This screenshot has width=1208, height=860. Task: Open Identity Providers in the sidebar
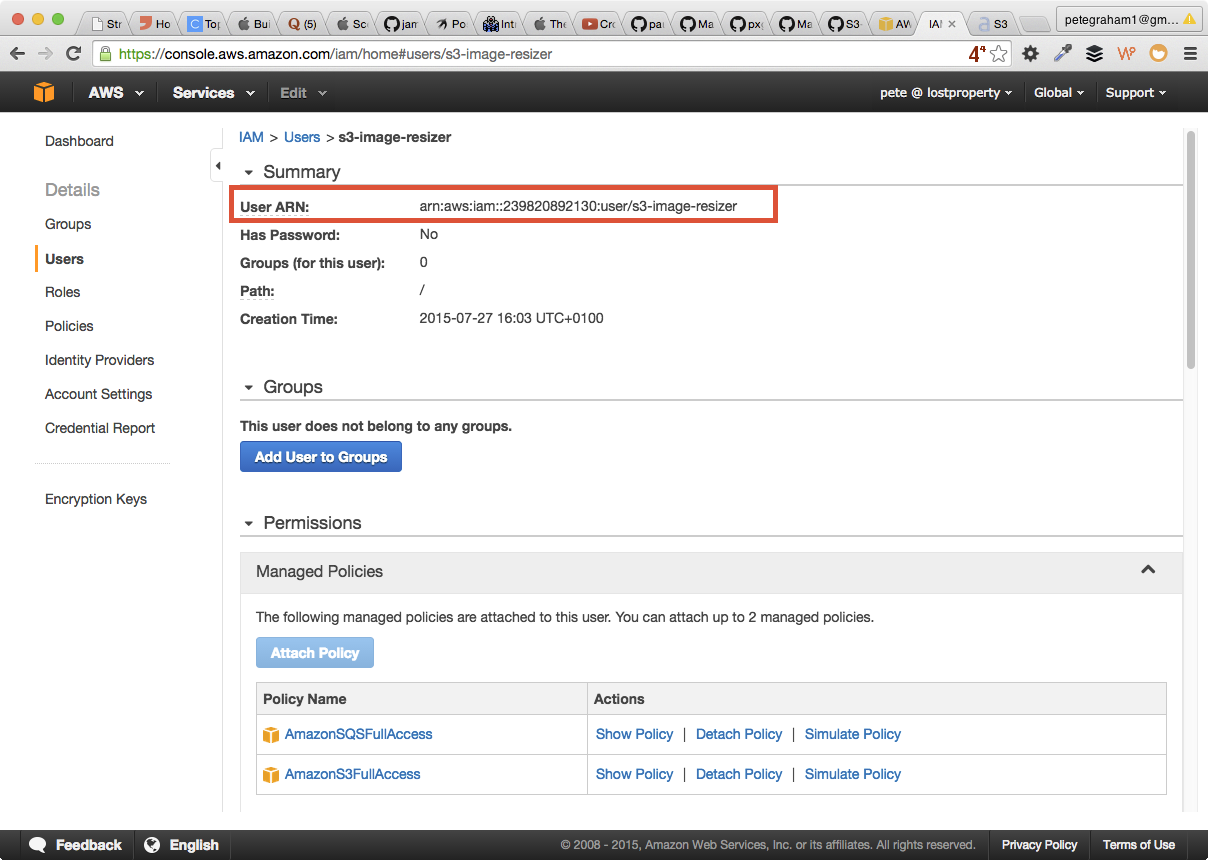[x=99, y=360]
